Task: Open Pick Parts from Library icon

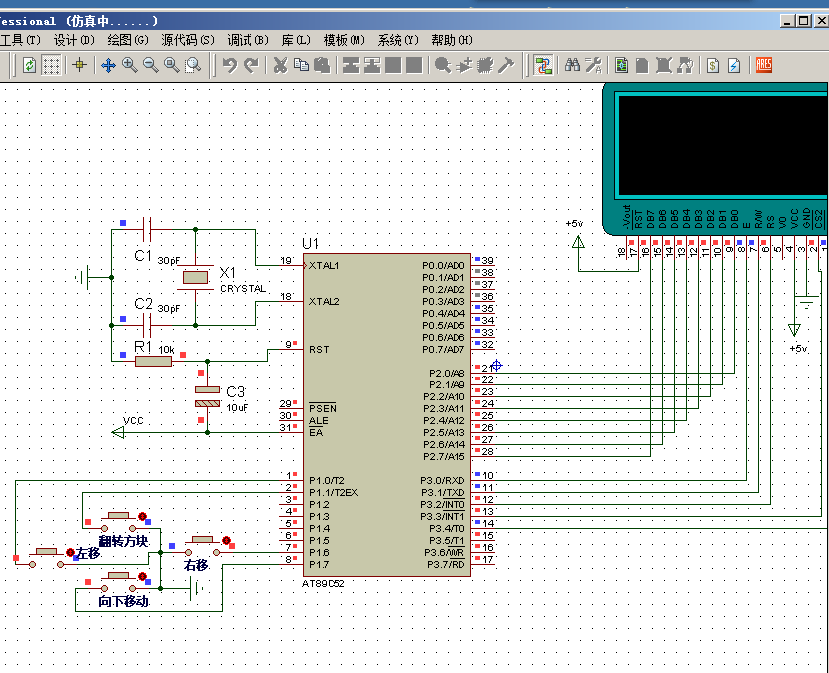Action: pos(443,65)
